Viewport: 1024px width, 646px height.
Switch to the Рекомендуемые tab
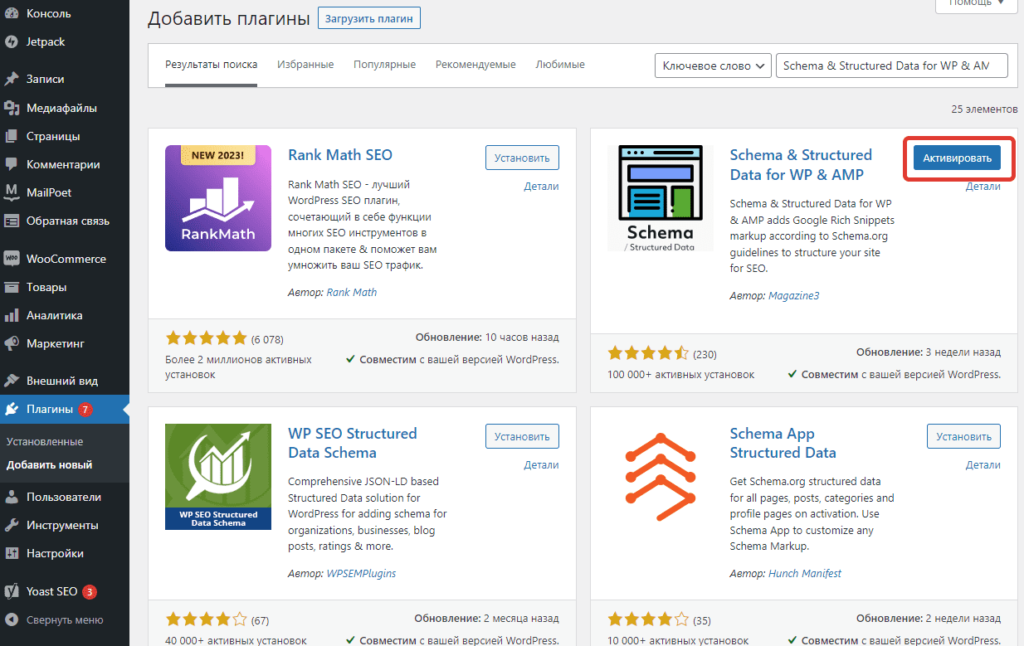click(x=475, y=65)
